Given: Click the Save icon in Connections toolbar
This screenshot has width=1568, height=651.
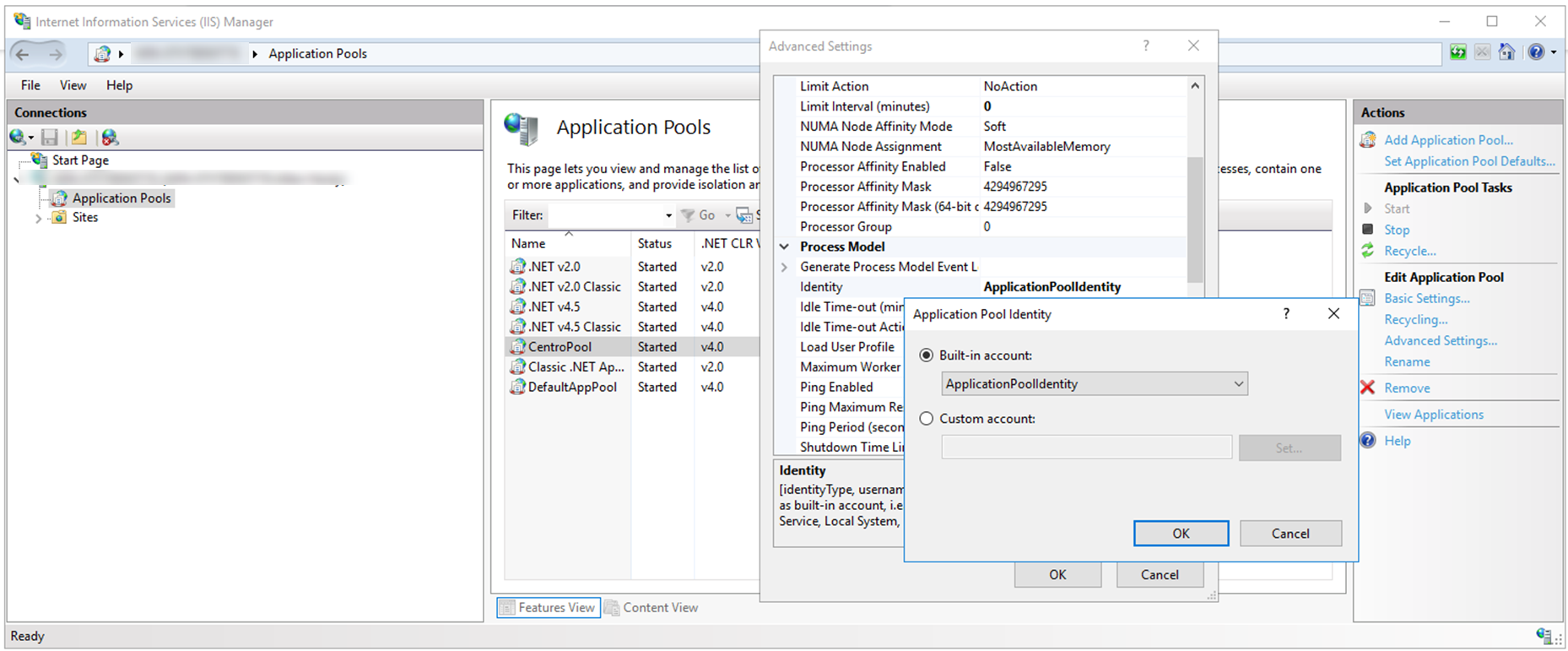Looking at the screenshot, I should point(50,138).
